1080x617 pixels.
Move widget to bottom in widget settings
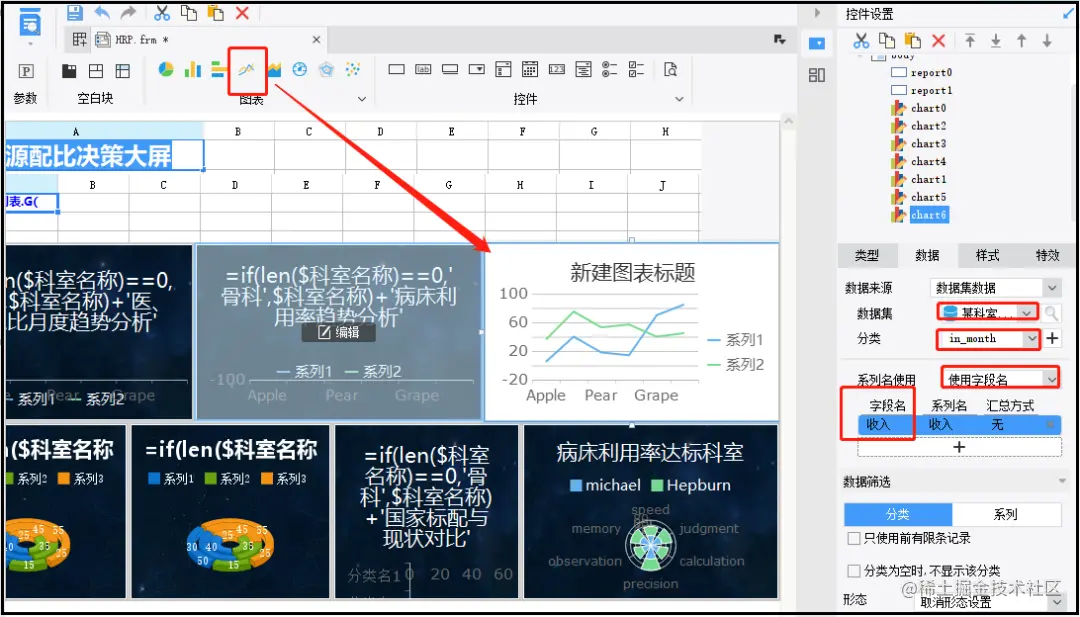coord(995,41)
